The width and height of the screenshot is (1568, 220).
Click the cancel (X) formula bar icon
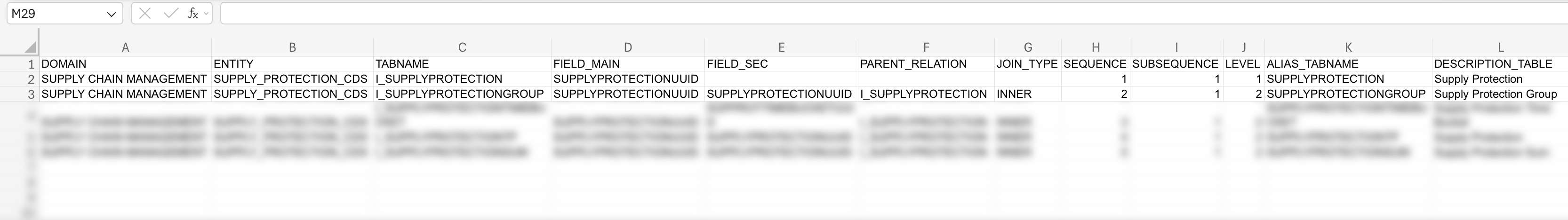(145, 13)
